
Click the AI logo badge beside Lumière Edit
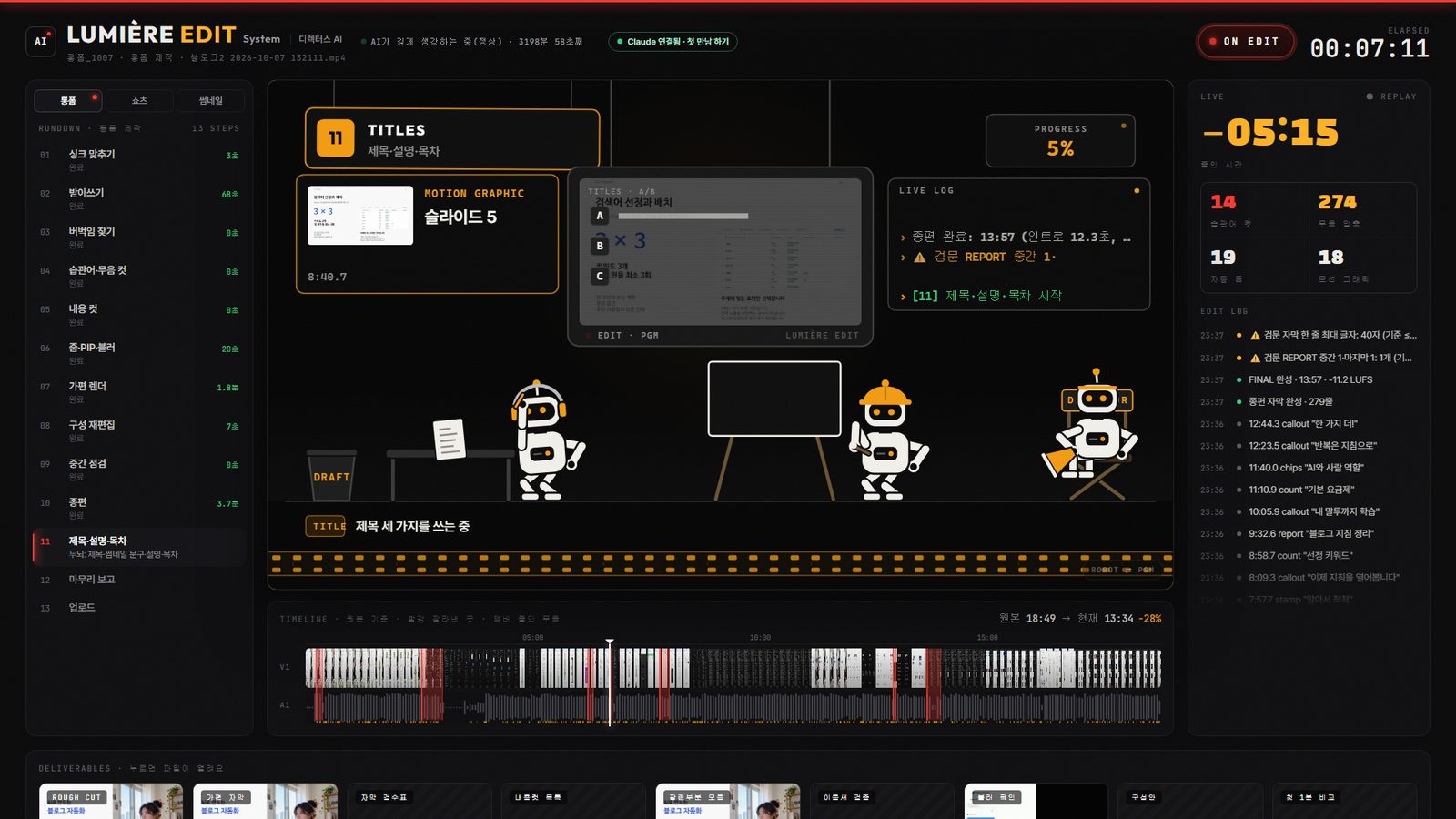tap(41, 41)
